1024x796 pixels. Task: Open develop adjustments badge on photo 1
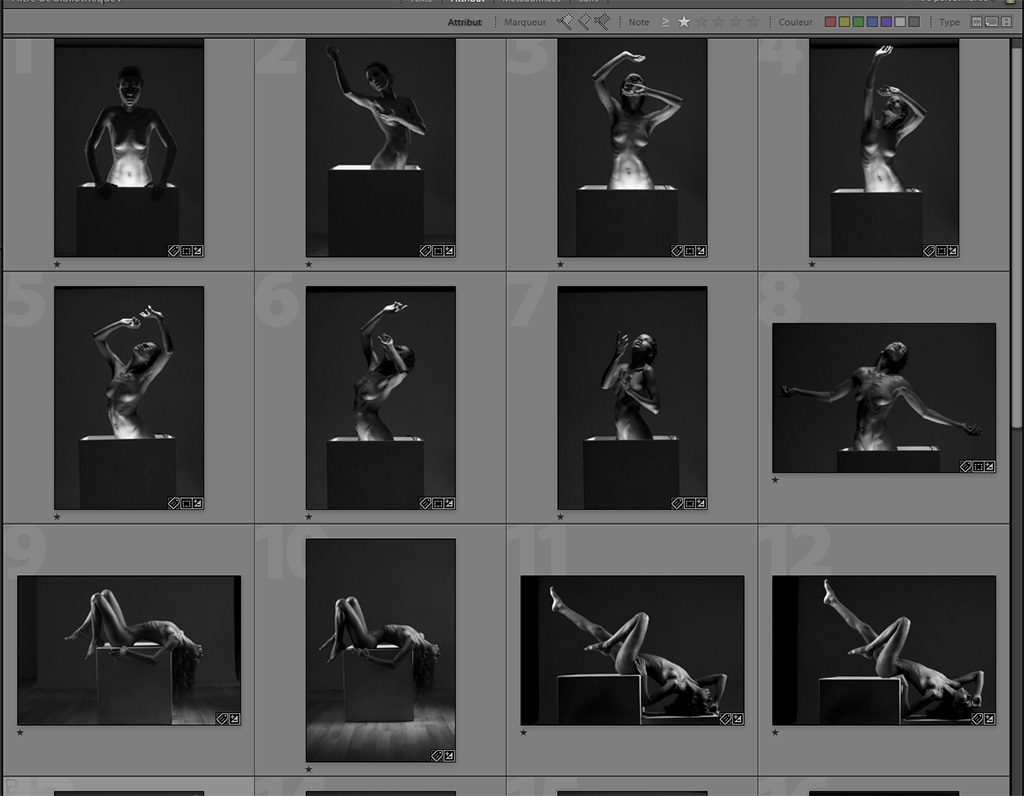[x=197, y=251]
